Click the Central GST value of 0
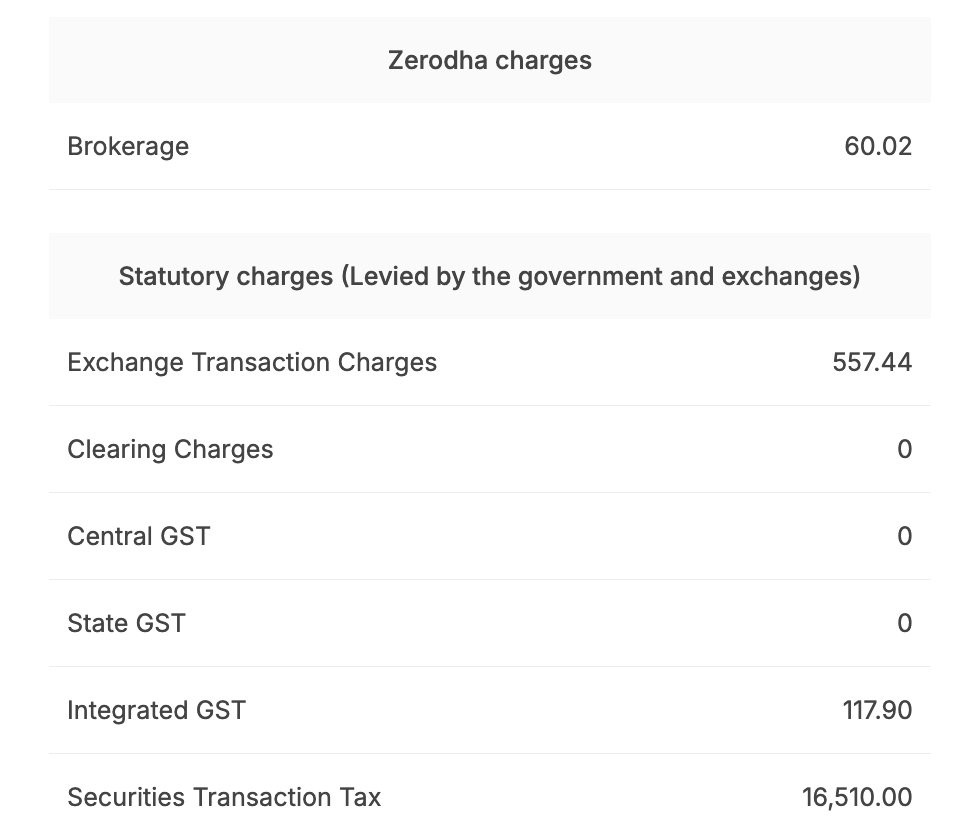This screenshot has width=980, height=832. [904, 536]
